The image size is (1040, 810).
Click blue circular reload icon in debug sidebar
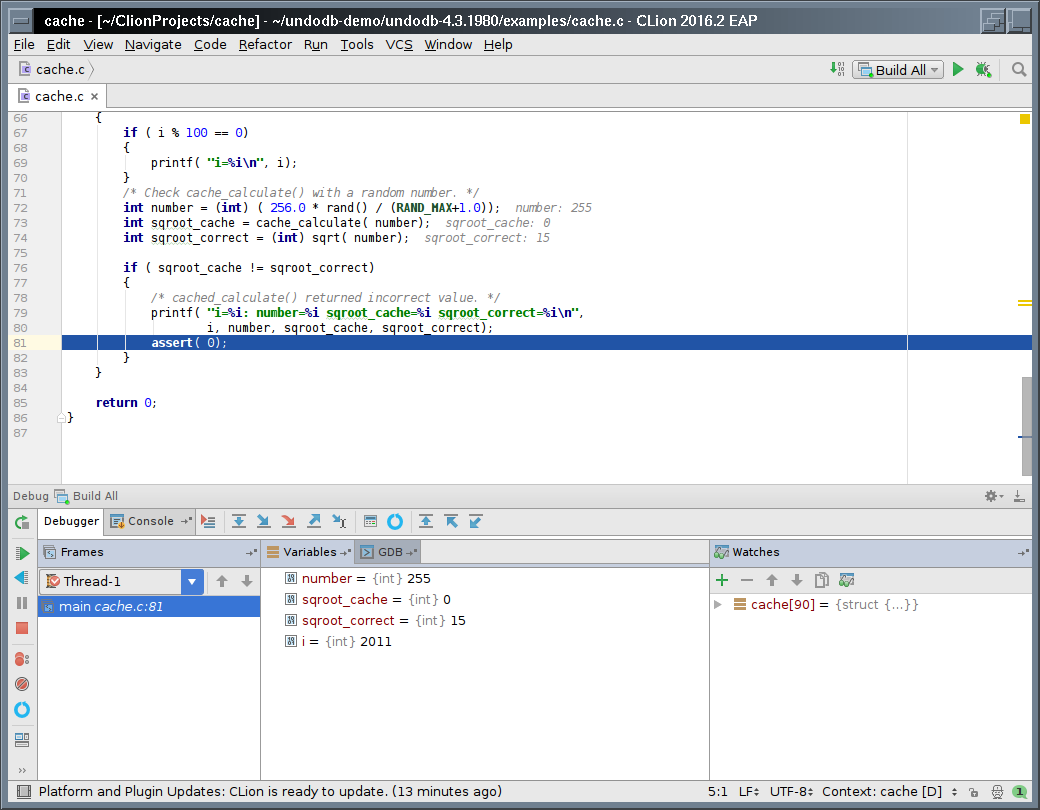coord(22,710)
